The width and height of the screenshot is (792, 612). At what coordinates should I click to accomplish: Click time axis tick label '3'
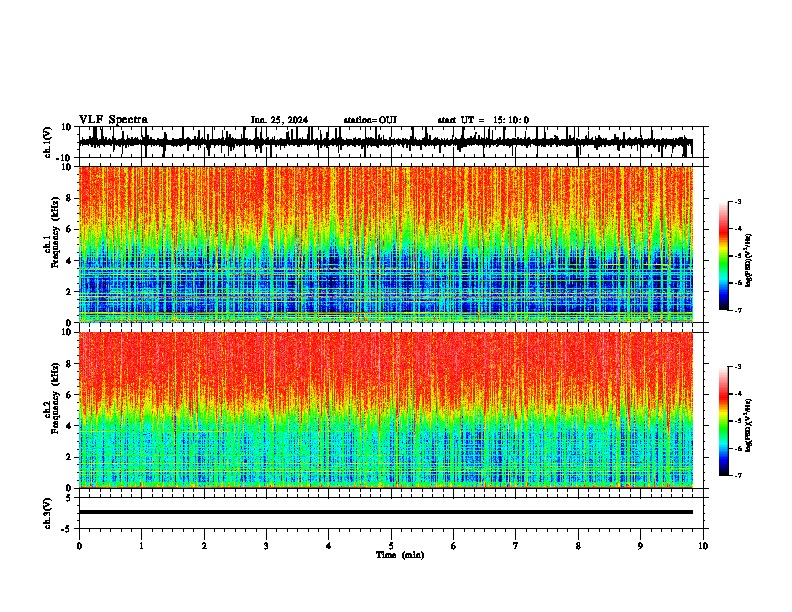pyautogui.click(x=266, y=546)
